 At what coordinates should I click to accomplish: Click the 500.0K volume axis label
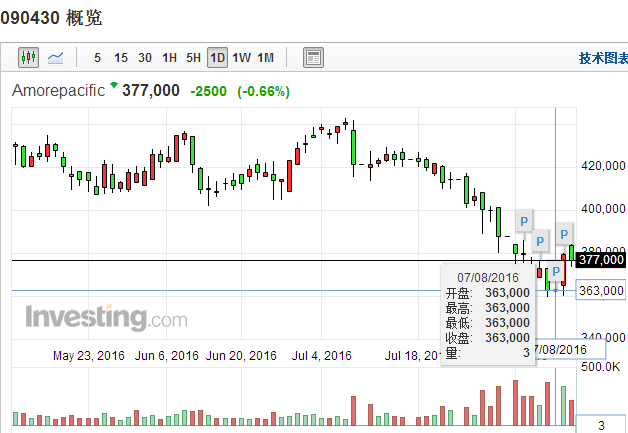point(600,366)
